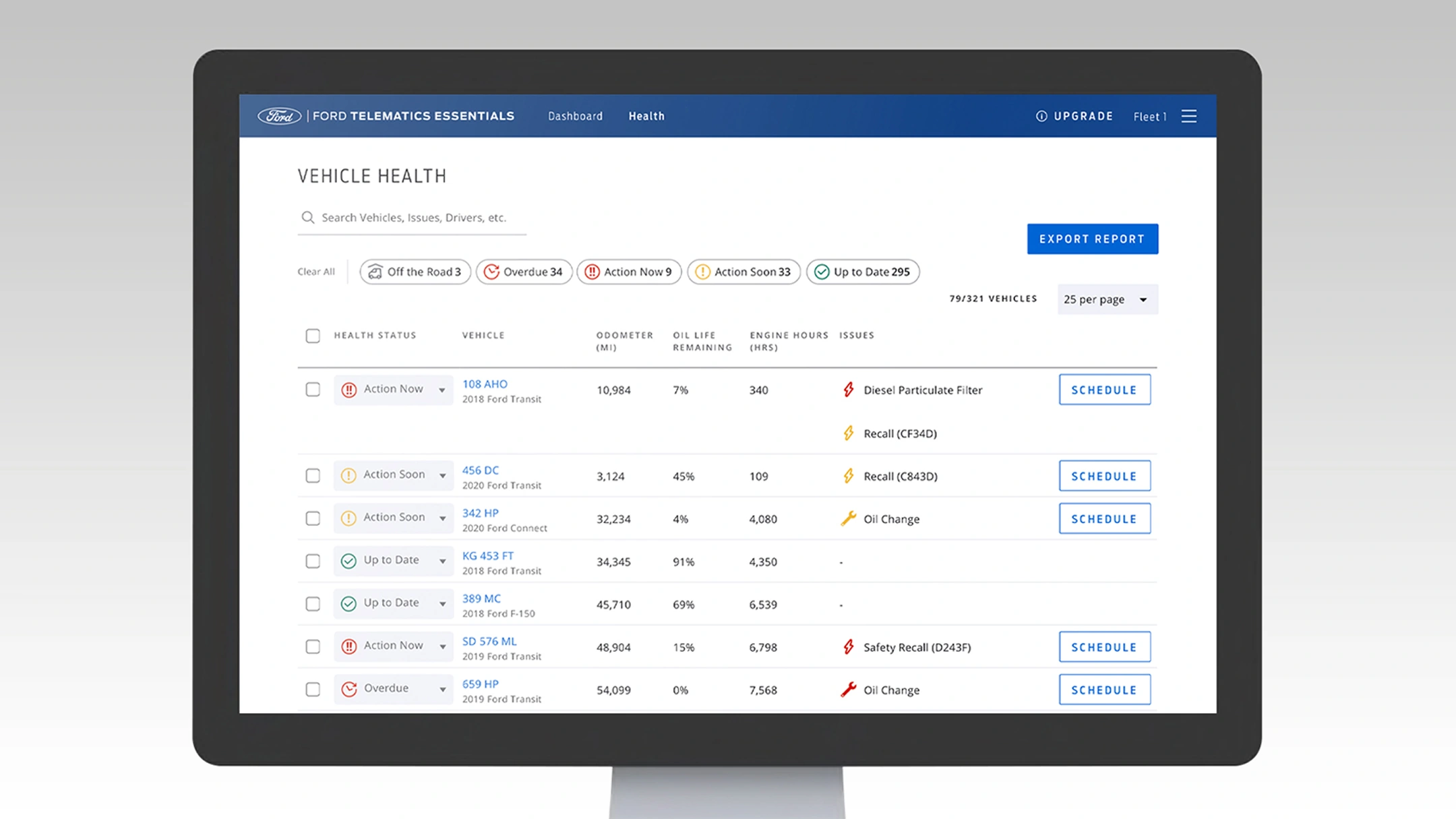Expand Overdue status dropdown for 659 HP

click(x=442, y=689)
